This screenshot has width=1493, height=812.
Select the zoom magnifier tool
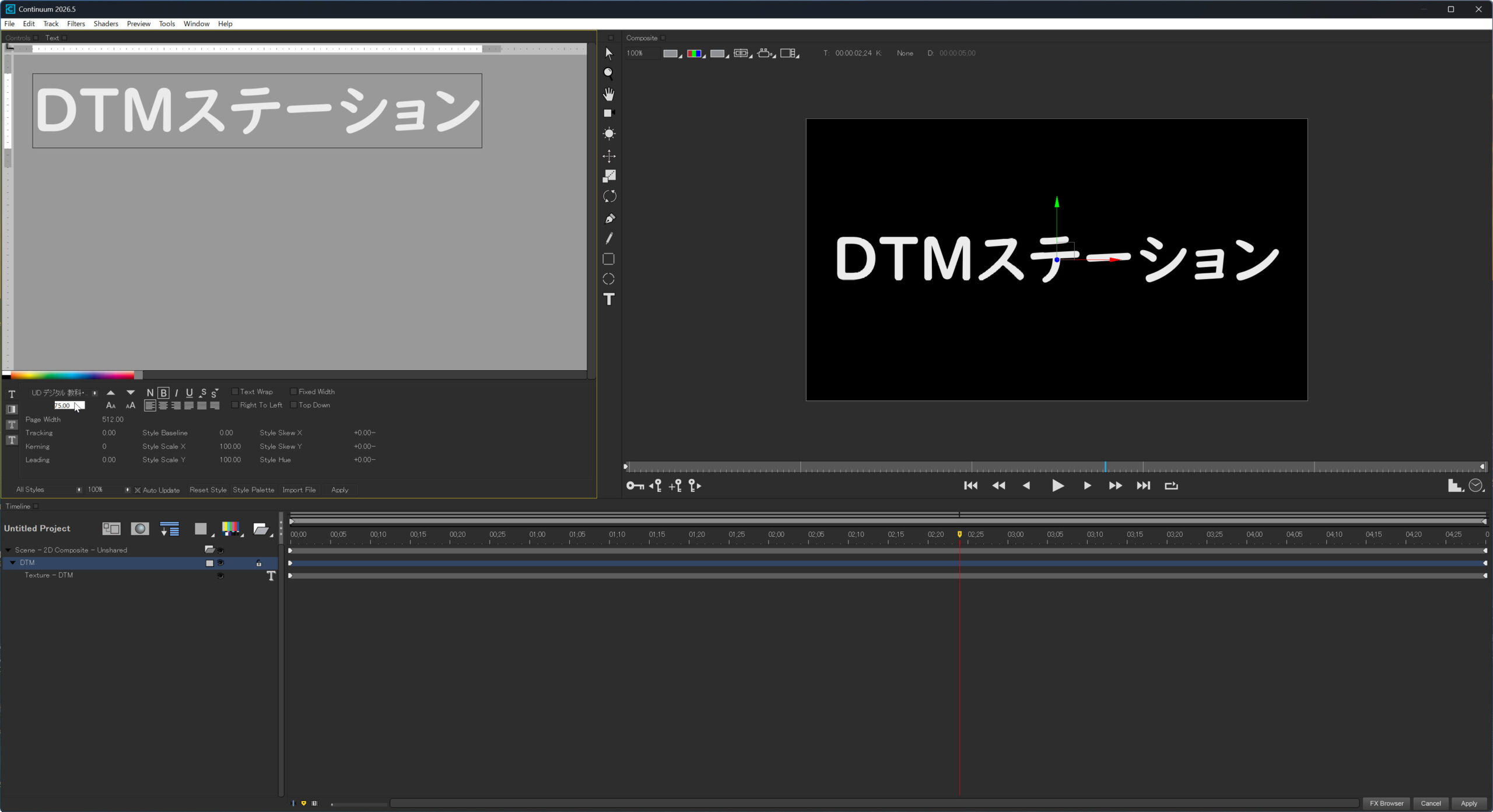click(608, 73)
